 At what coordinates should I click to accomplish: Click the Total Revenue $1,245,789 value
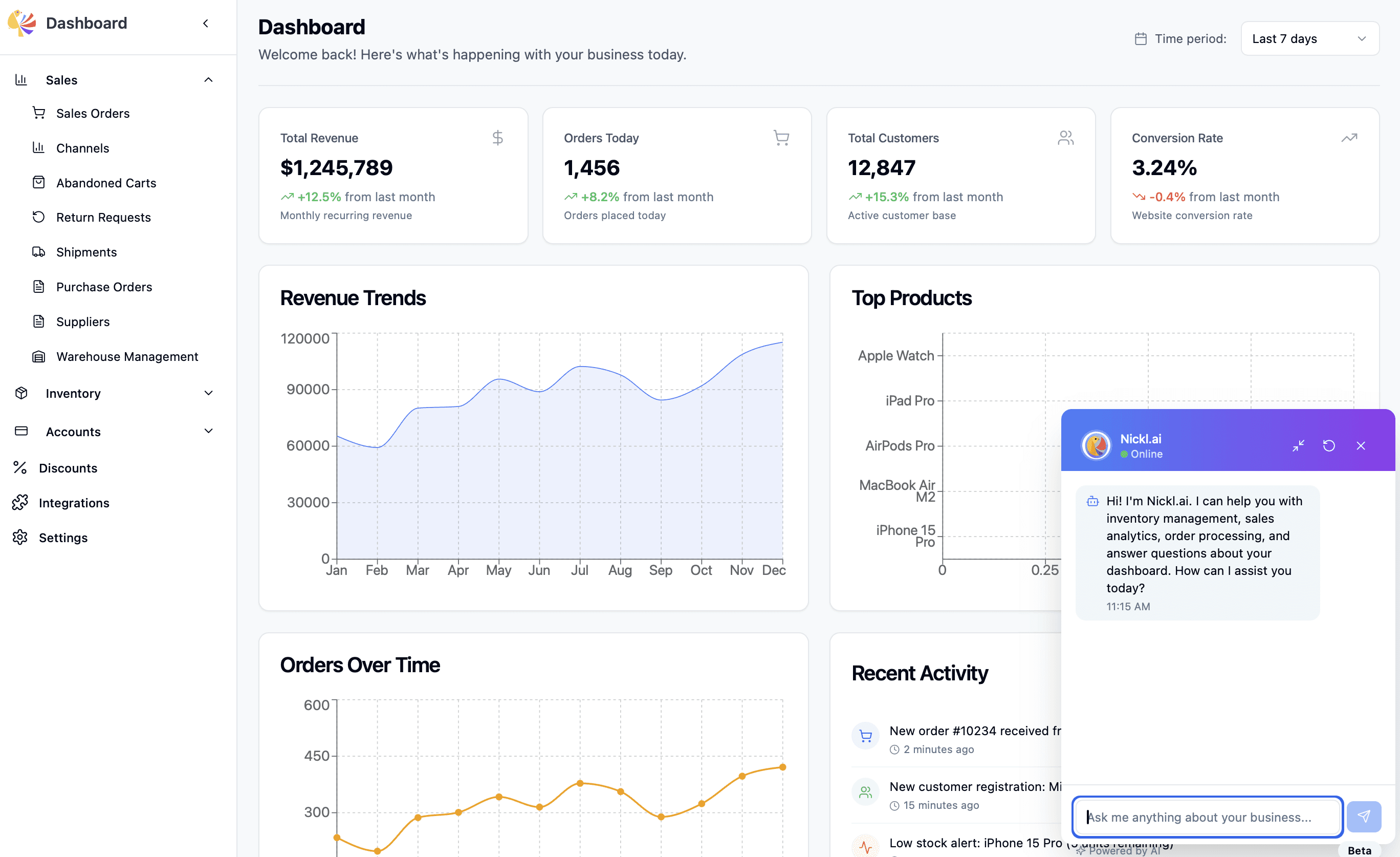click(336, 167)
